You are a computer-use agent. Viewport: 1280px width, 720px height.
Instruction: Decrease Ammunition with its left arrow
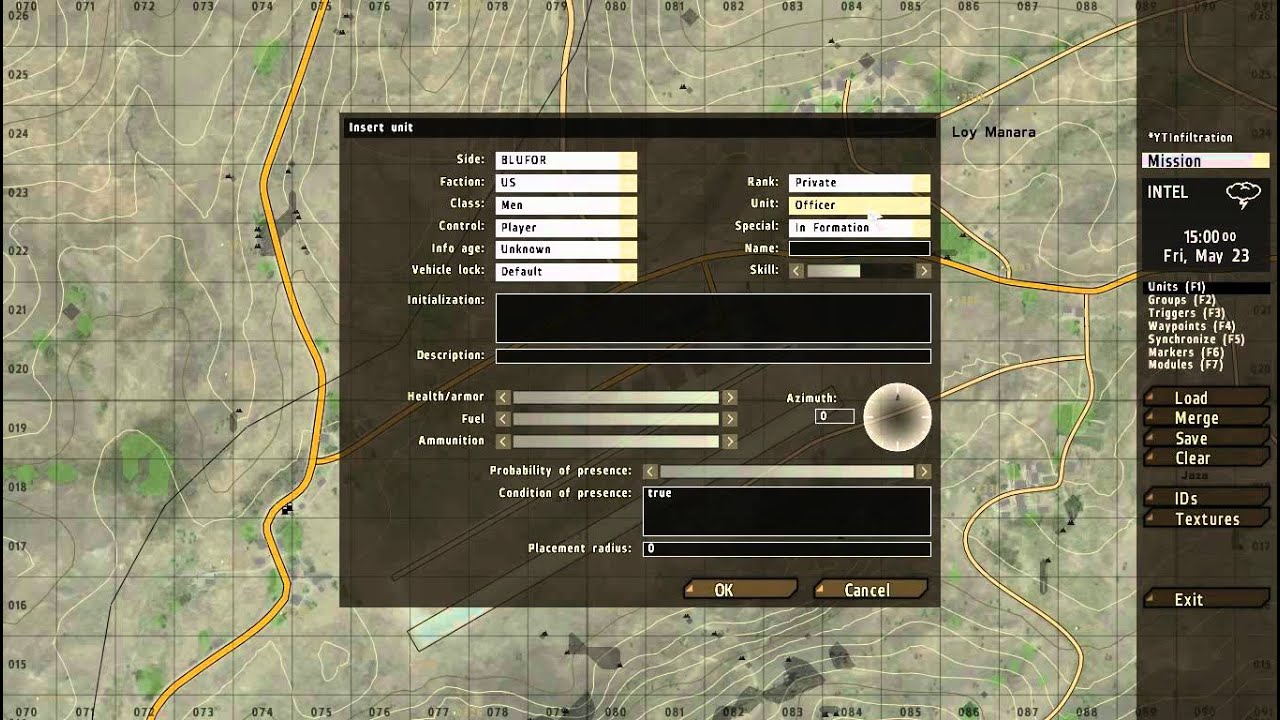503,441
